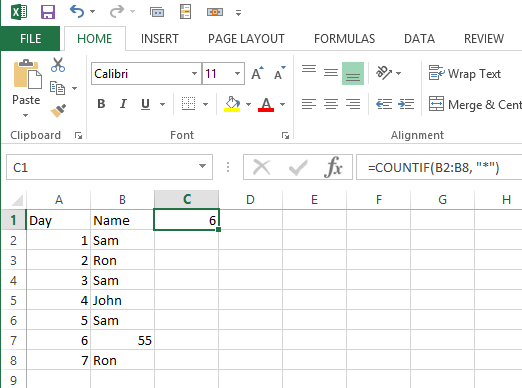Open the undo history dropdown arrow
Viewport: 522px width, 388px height.
click(93, 12)
